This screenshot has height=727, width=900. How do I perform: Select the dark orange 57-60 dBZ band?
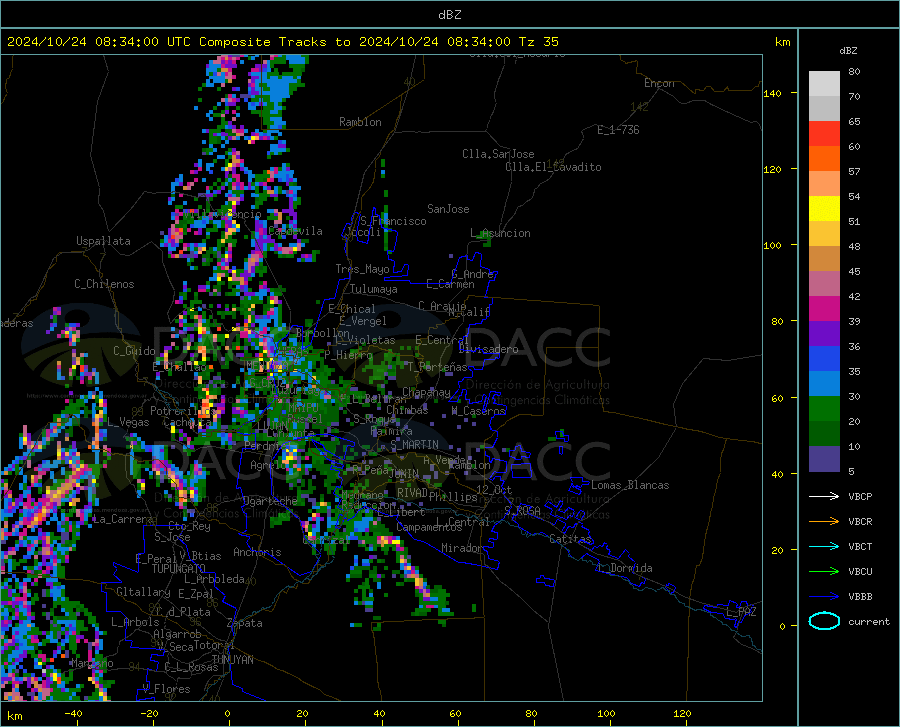tap(824, 159)
